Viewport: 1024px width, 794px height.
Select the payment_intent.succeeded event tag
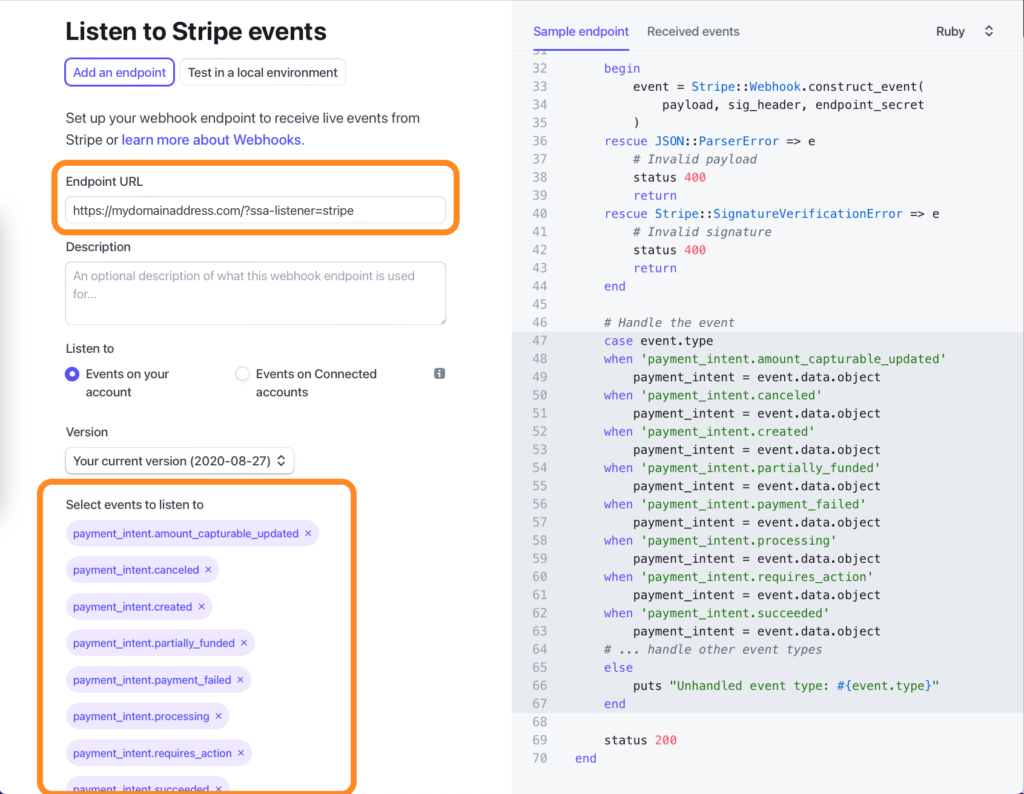click(140, 788)
